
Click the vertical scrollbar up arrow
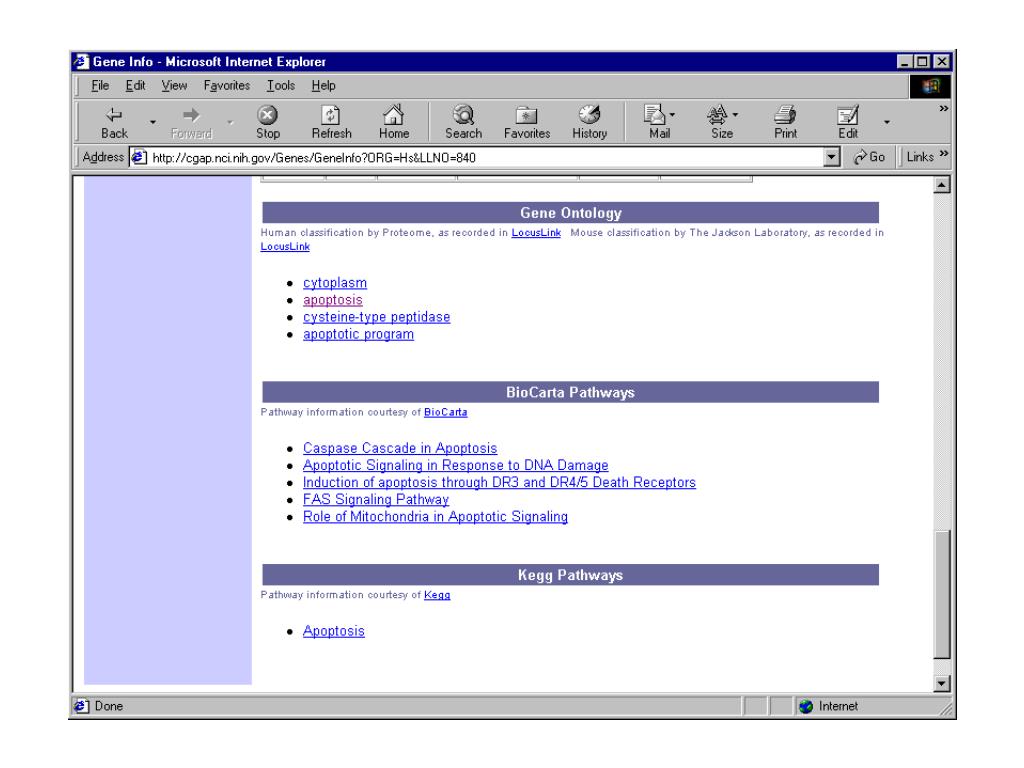[941, 185]
